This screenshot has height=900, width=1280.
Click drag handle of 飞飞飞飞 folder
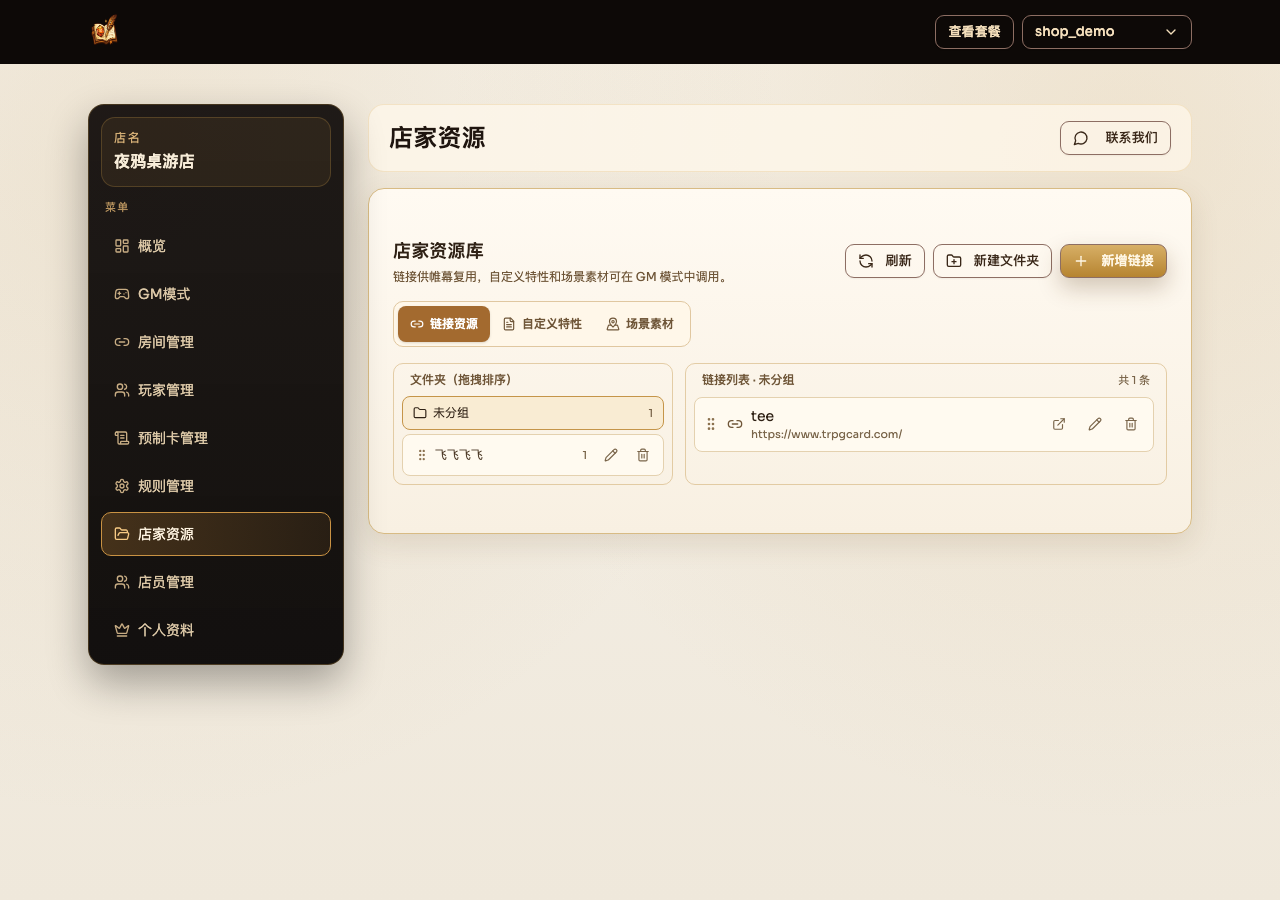coord(422,455)
